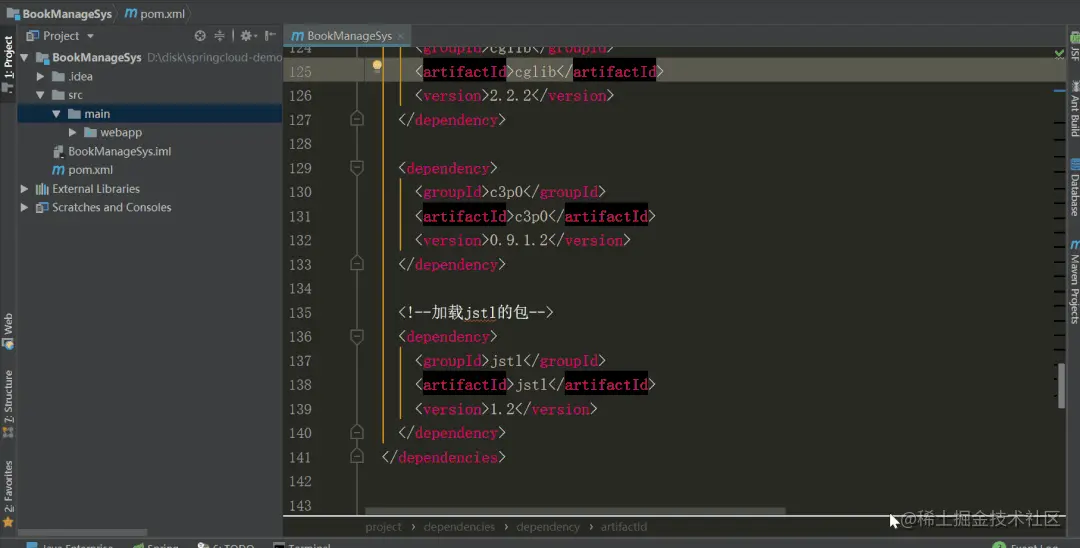Image resolution: width=1080 pixels, height=548 pixels.
Task: Click the 'dependencies' breadcrumb
Action: click(459, 527)
